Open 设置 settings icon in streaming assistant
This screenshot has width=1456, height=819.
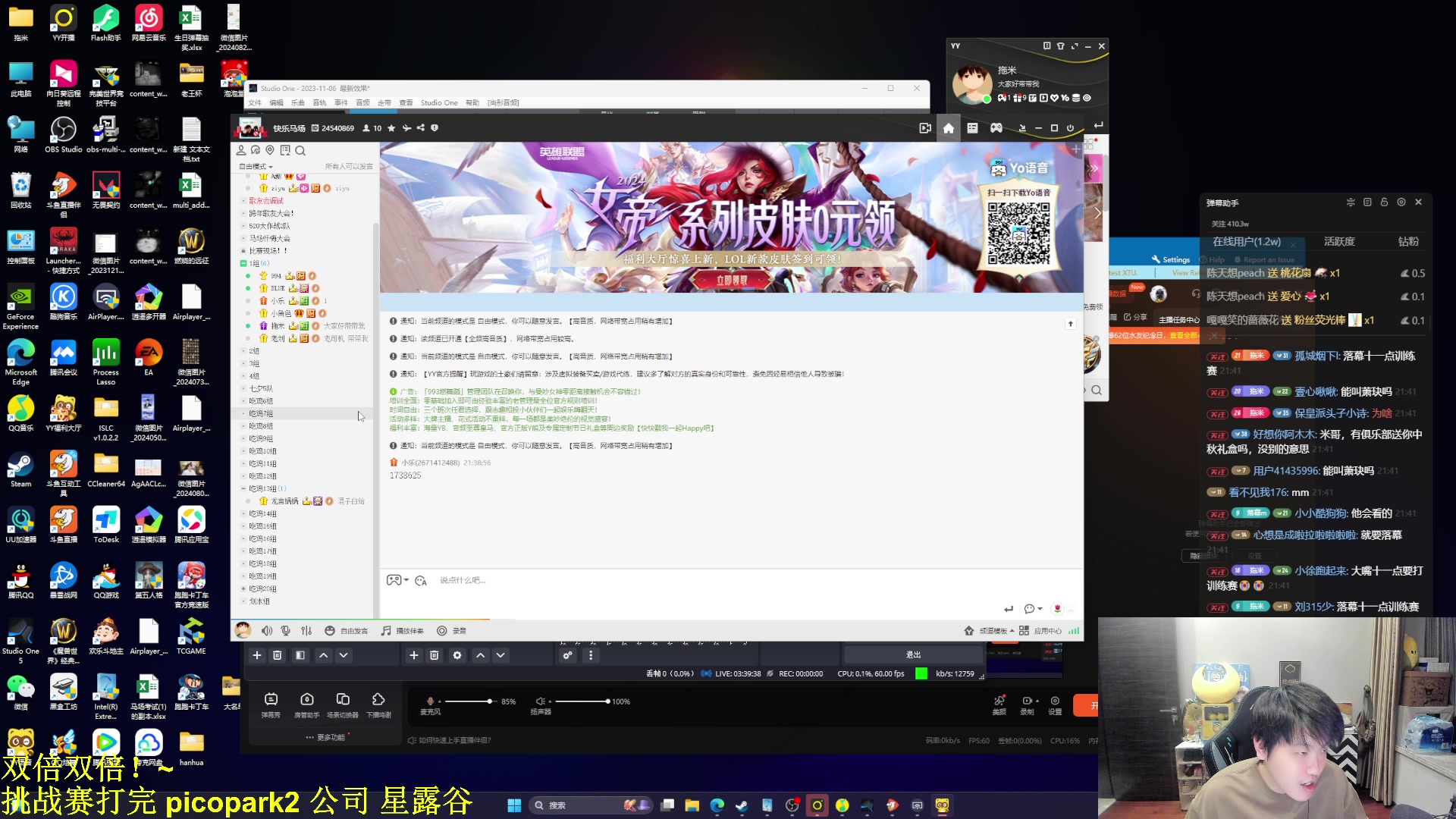click(1055, 704)
